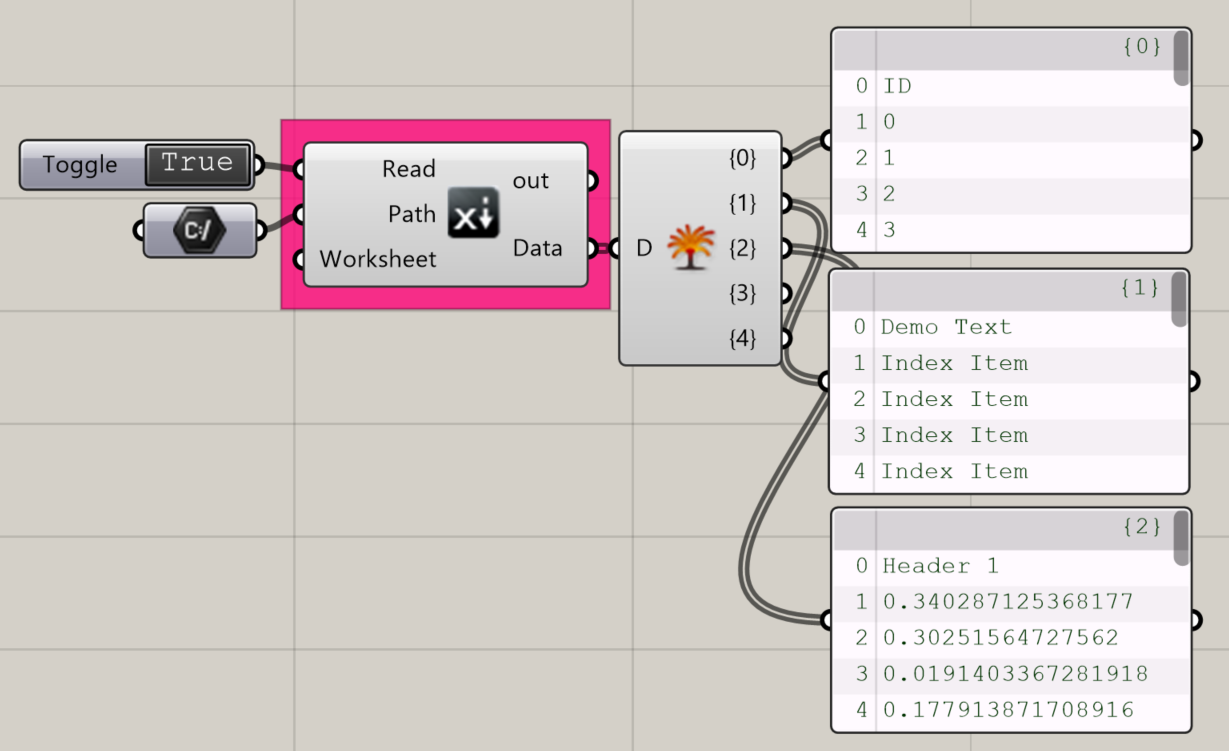Click the Excel read component icon
Screen dimensions: 1229x751
click(x=472, y=213)
